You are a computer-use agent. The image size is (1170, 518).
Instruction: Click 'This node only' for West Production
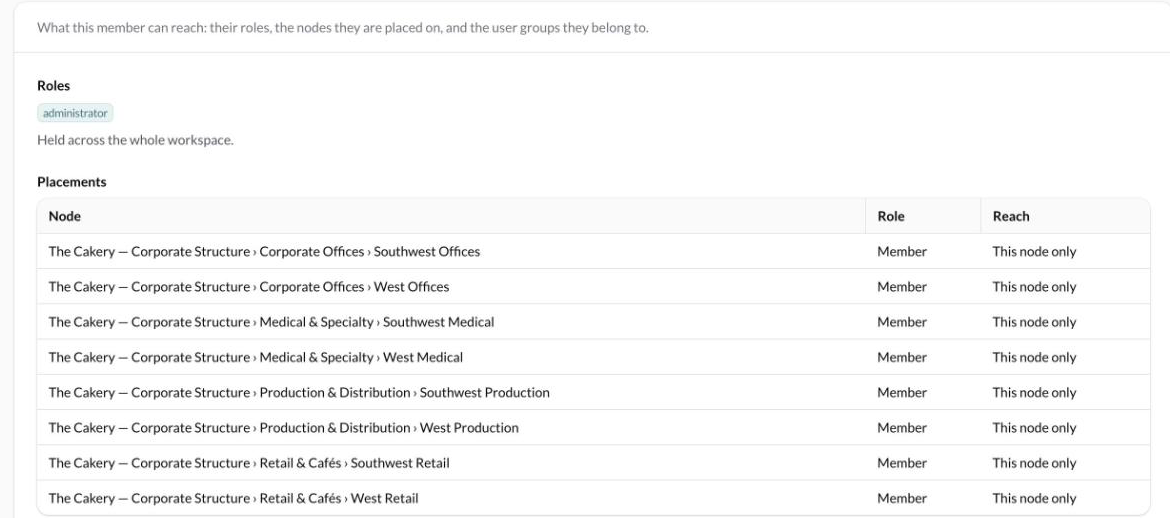1034,427
